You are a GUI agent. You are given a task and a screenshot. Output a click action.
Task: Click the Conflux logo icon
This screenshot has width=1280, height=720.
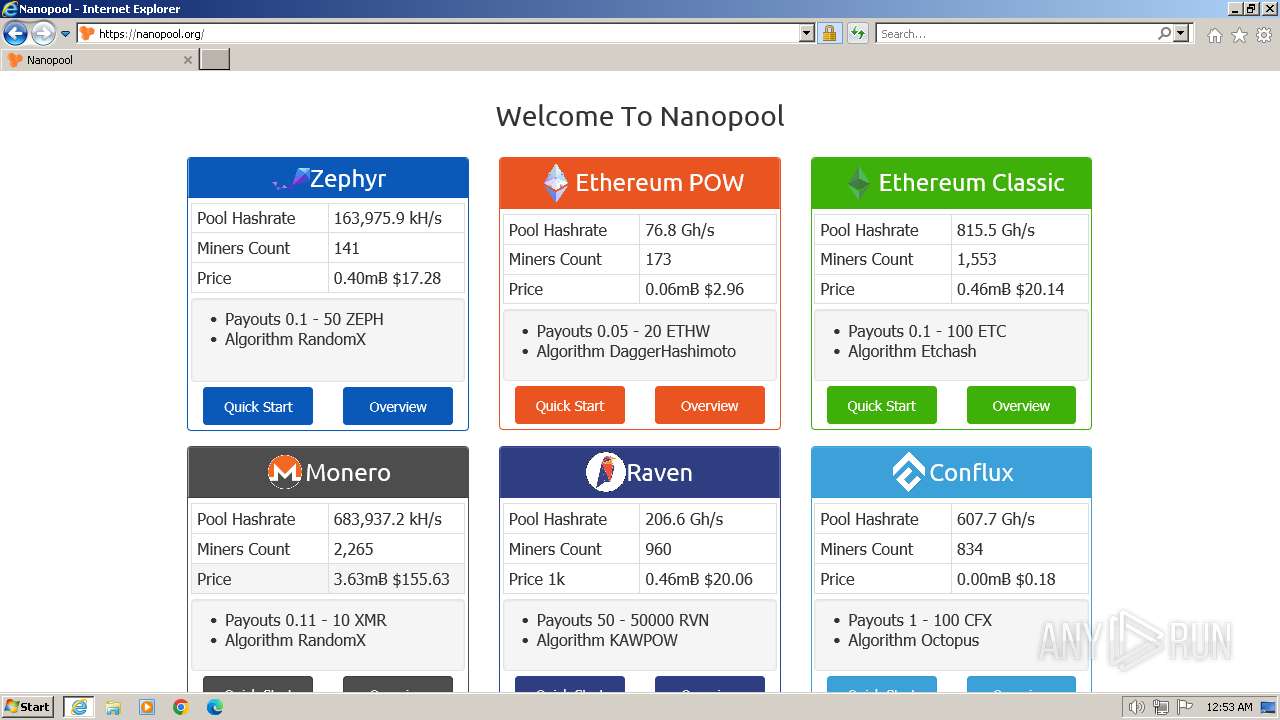click(x=908, y=472)
